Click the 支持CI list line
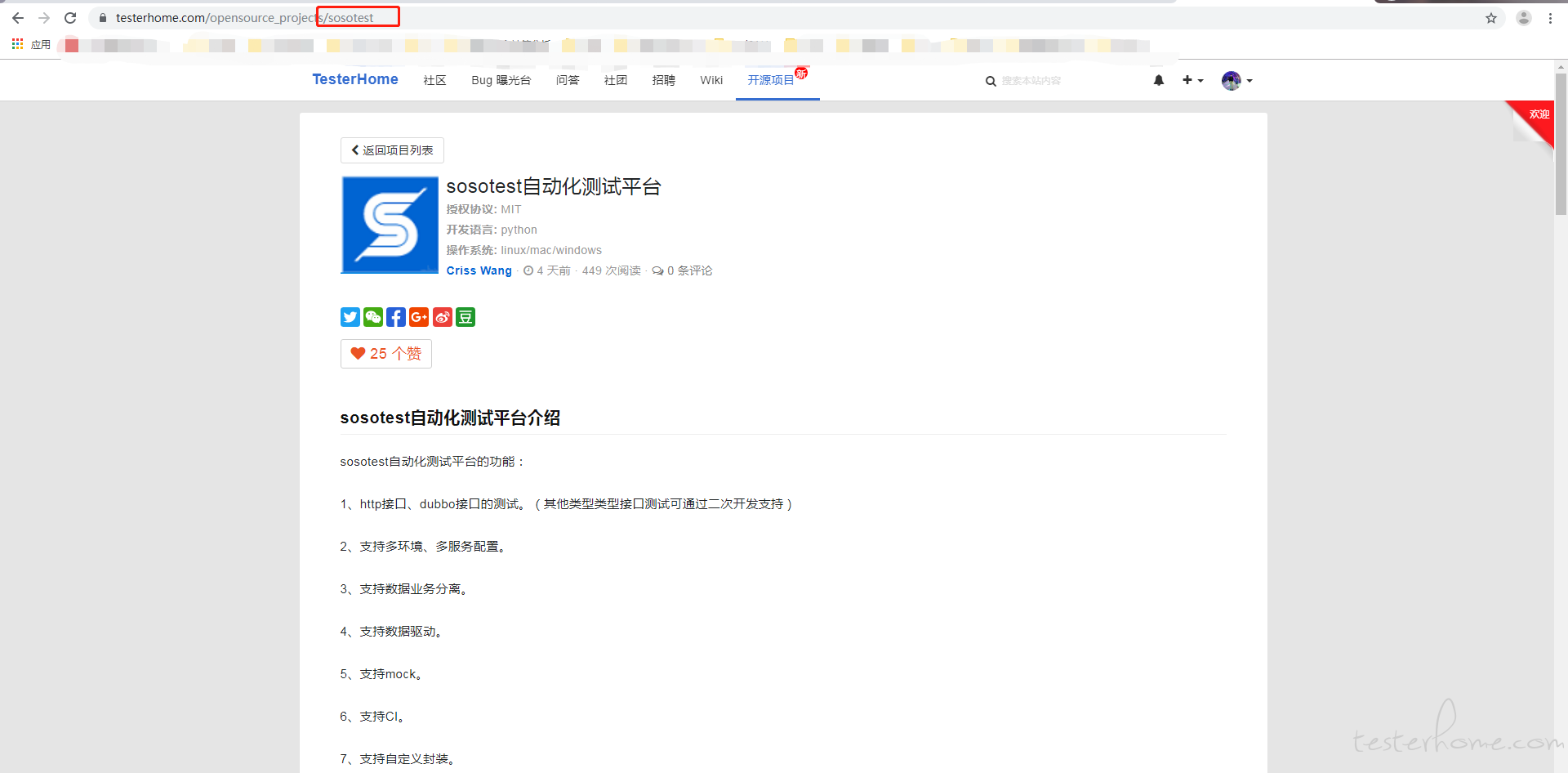Viewport: 1568px width, 773px height. (373, 717)
